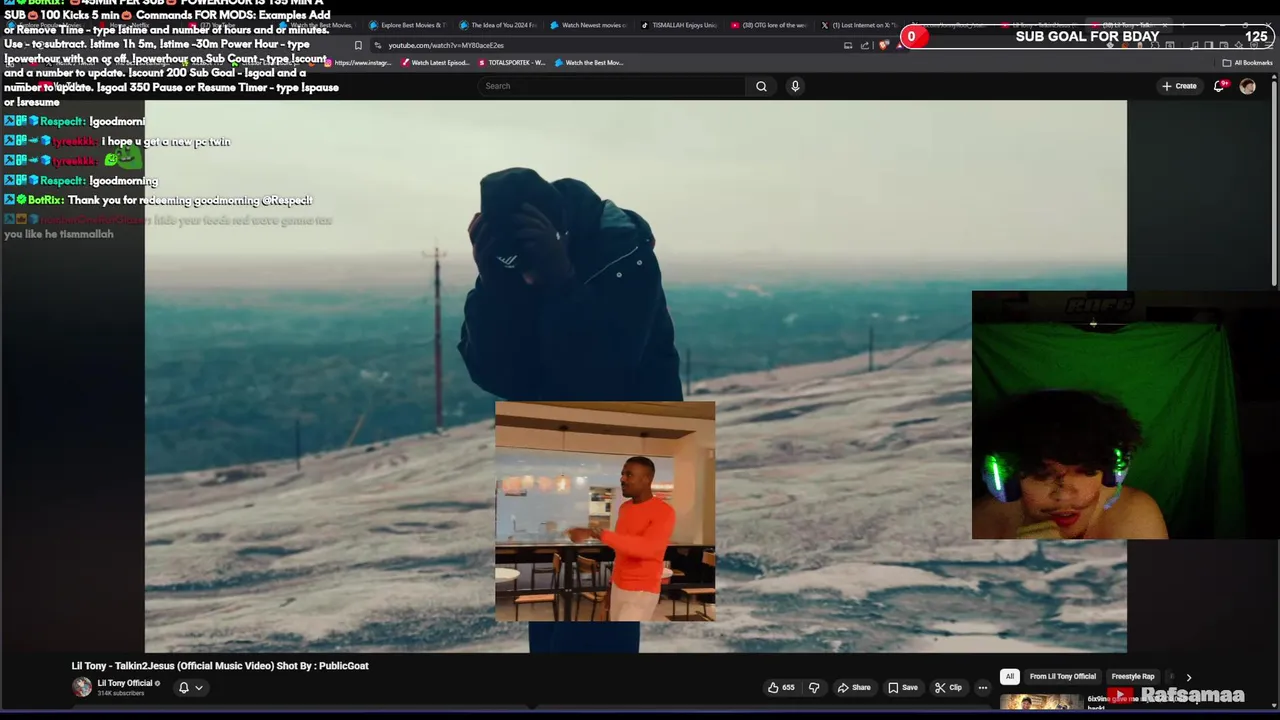
Task: Open Watch the Best Movies bookmark
Action: point(588,62)
